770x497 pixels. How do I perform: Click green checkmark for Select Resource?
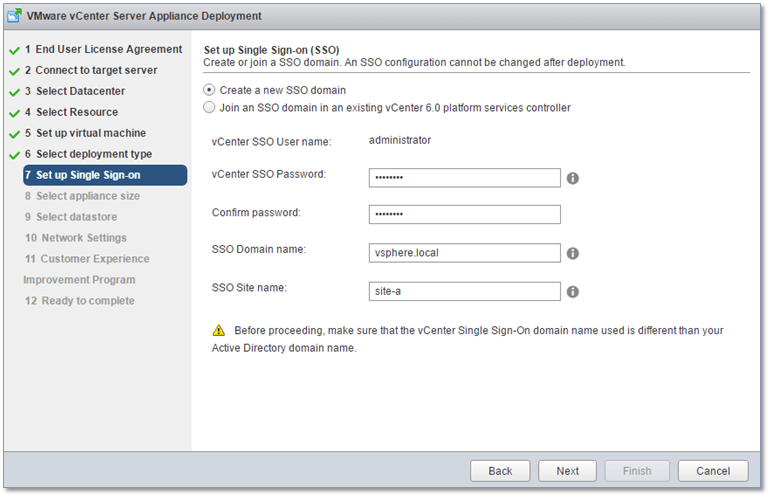pyautogui.click(x=15, y=113)
